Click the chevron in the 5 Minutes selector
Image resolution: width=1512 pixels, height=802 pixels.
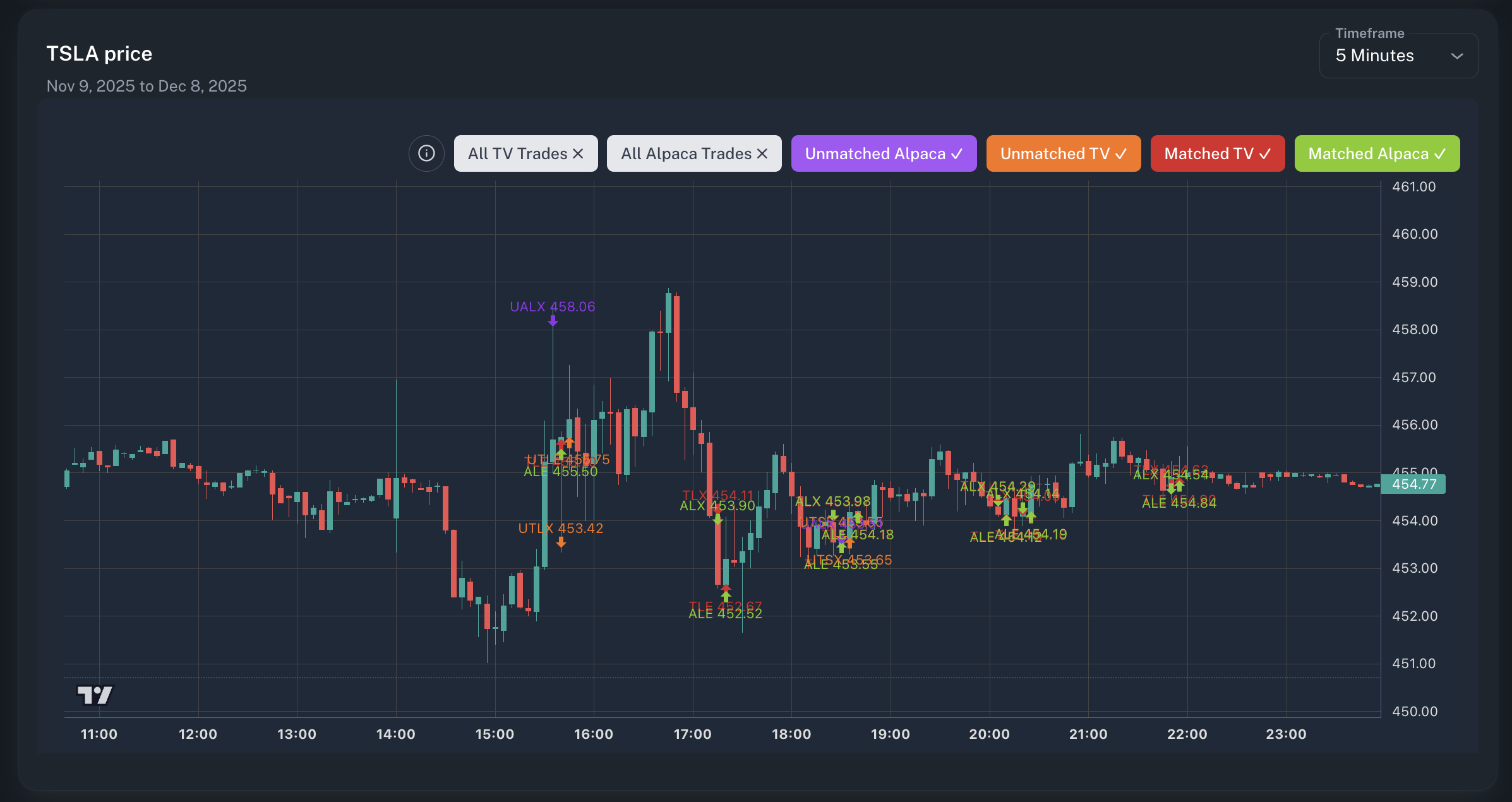pyautogui.click(x=1456, y=56)
